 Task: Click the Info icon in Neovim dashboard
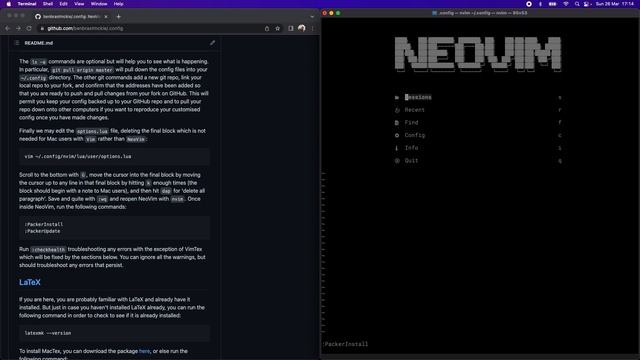coord(397,148)
